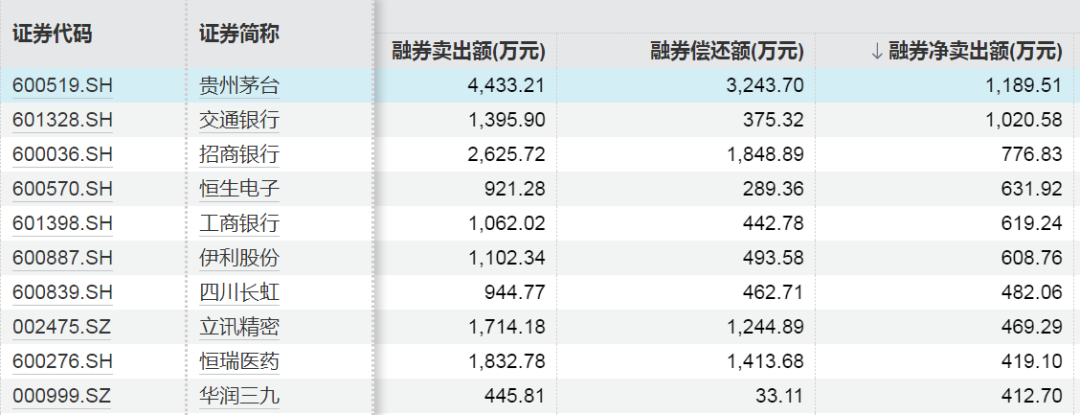Open stock code 600036.SH link
The image size is (1080, 415).
pos(62,155)
